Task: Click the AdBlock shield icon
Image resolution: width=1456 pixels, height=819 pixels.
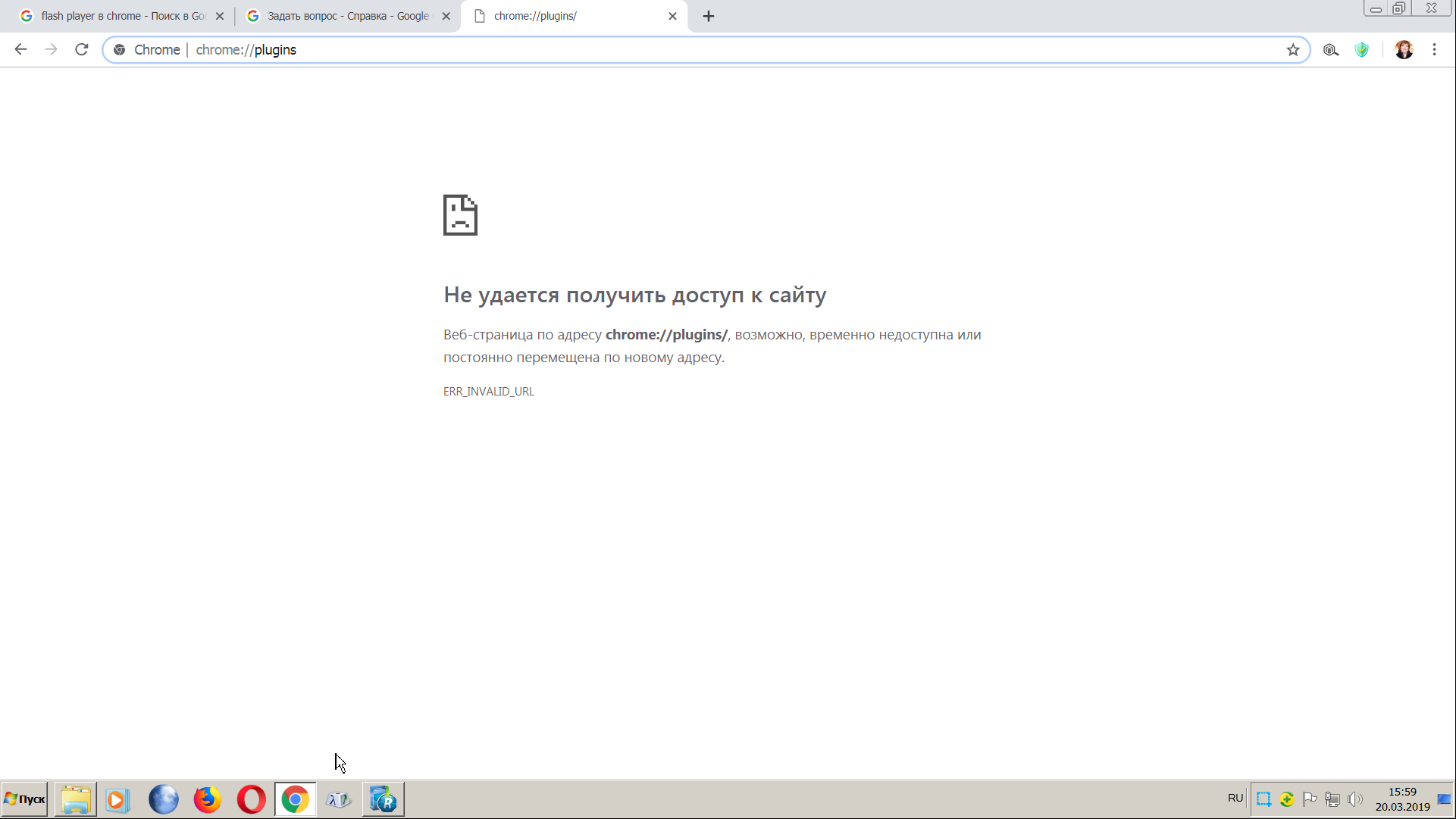Action: coord(1362,50)
